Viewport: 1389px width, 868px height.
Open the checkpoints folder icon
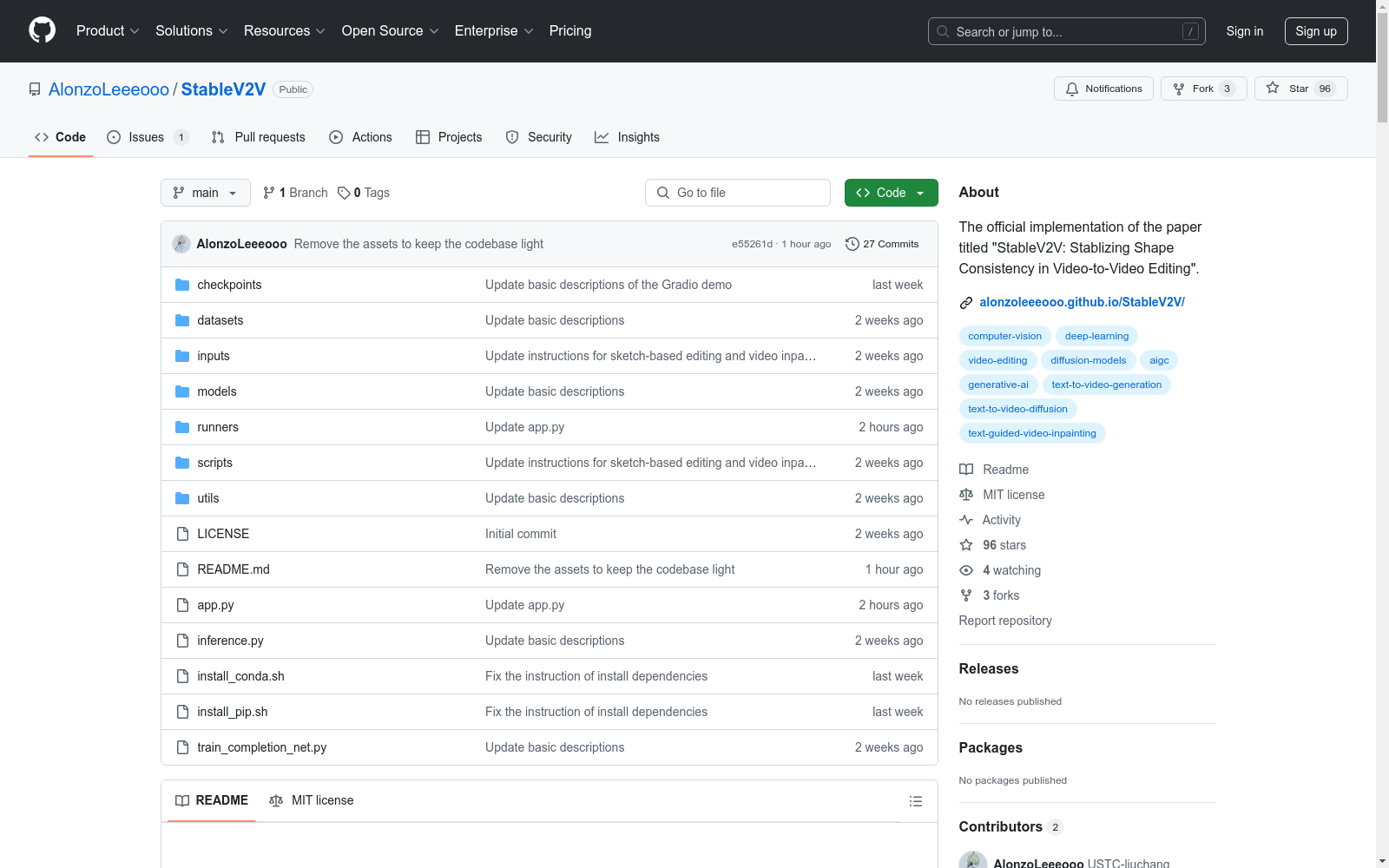pos(182,285)
